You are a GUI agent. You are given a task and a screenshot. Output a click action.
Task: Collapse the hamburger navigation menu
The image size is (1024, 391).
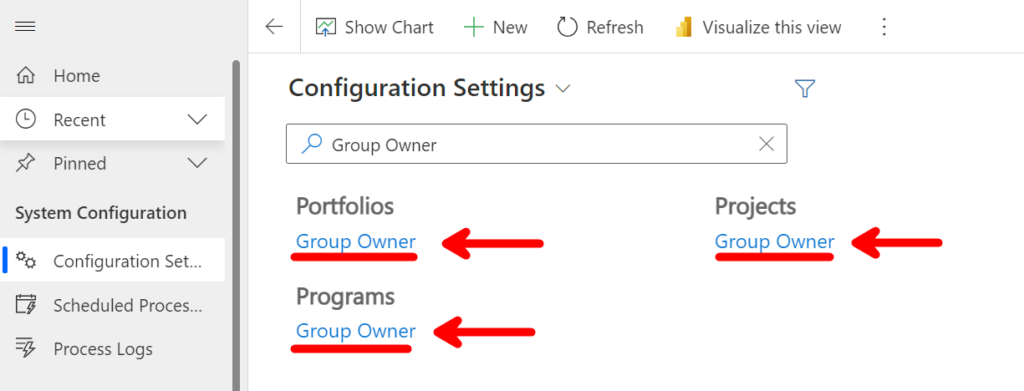(25, 27)
